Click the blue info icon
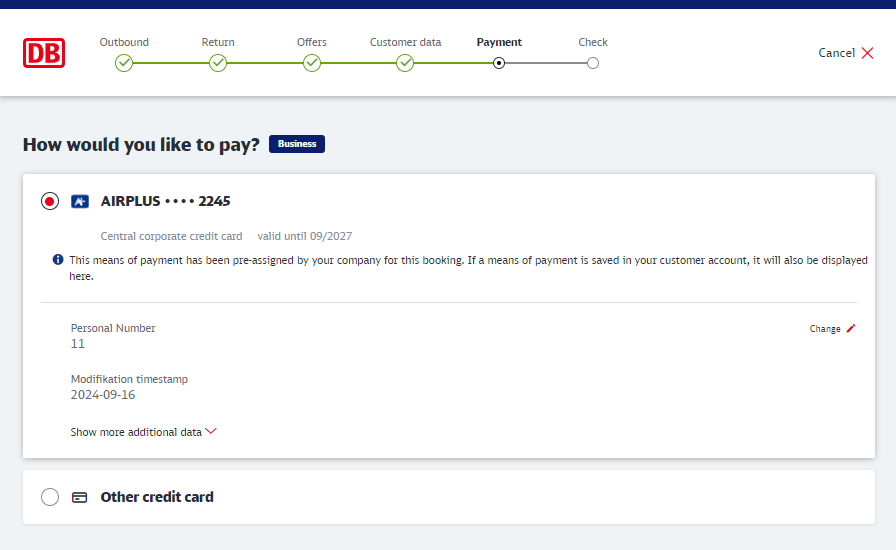 tap(58, 260)
